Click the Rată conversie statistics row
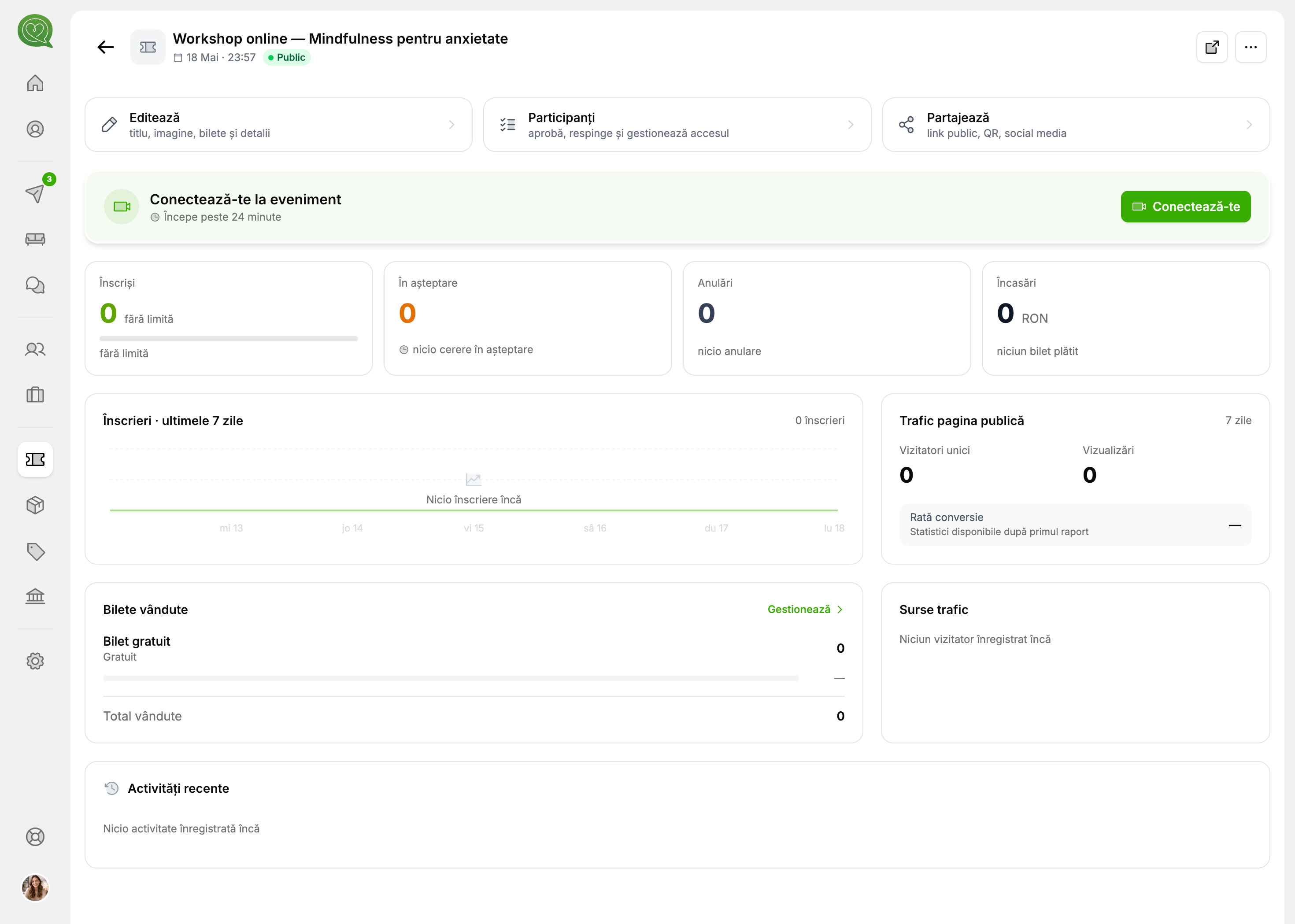This screenshot has height=924, width=1295. [1075, 525]
